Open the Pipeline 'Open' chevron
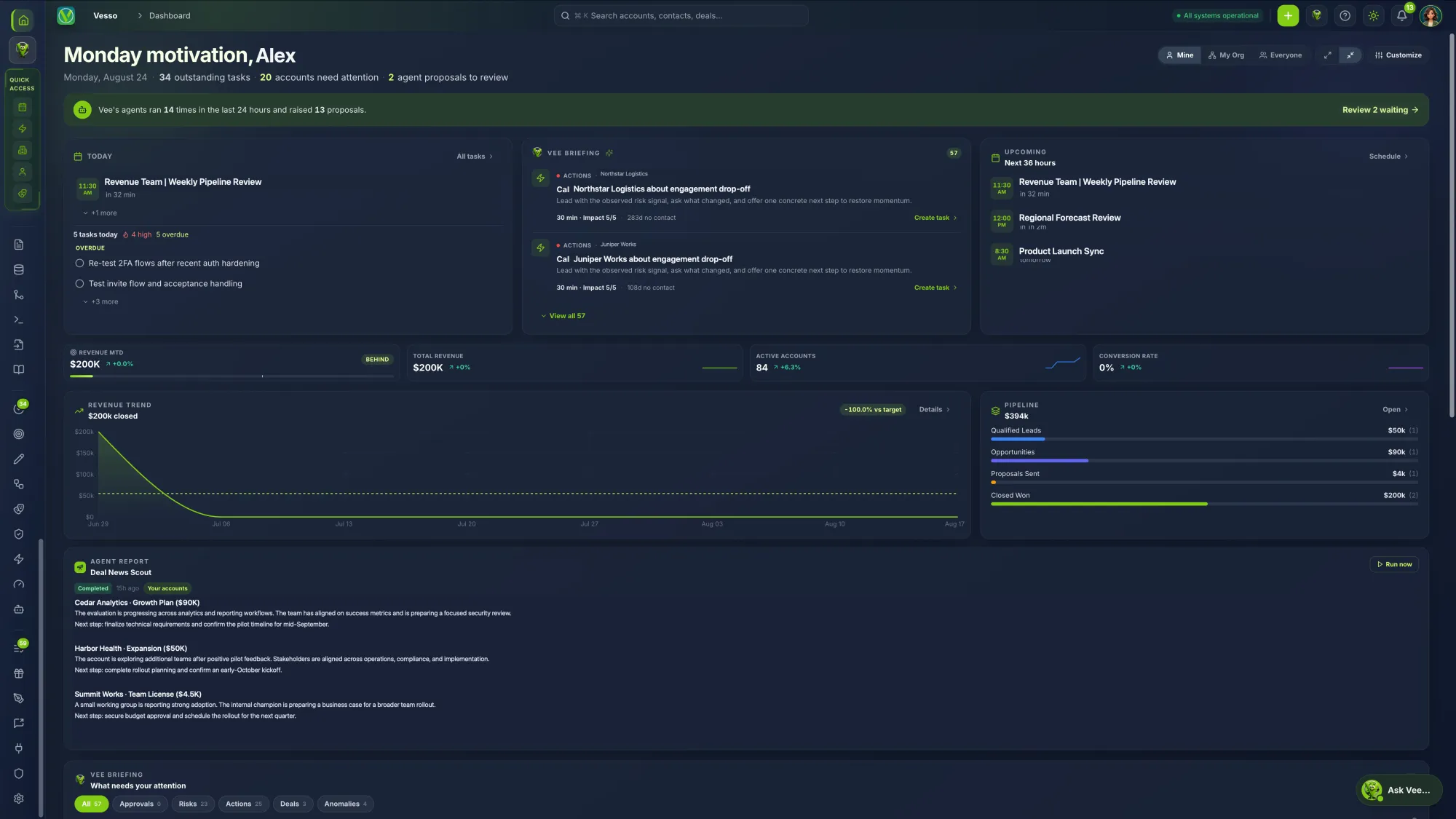The width and height of the screenshot is (1456, 819). click(1395, 410)
